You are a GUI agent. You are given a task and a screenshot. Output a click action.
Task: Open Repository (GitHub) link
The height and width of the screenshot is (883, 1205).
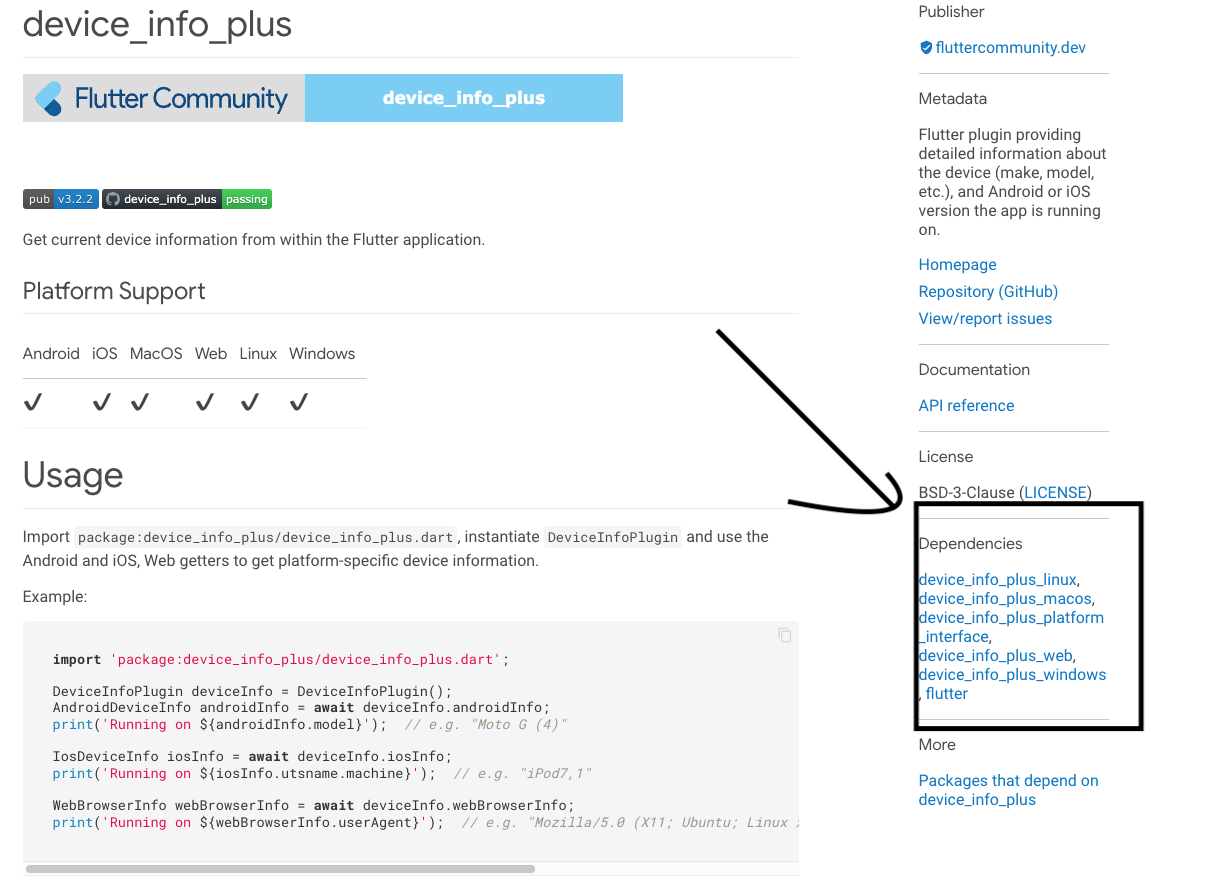pos(988,291)
